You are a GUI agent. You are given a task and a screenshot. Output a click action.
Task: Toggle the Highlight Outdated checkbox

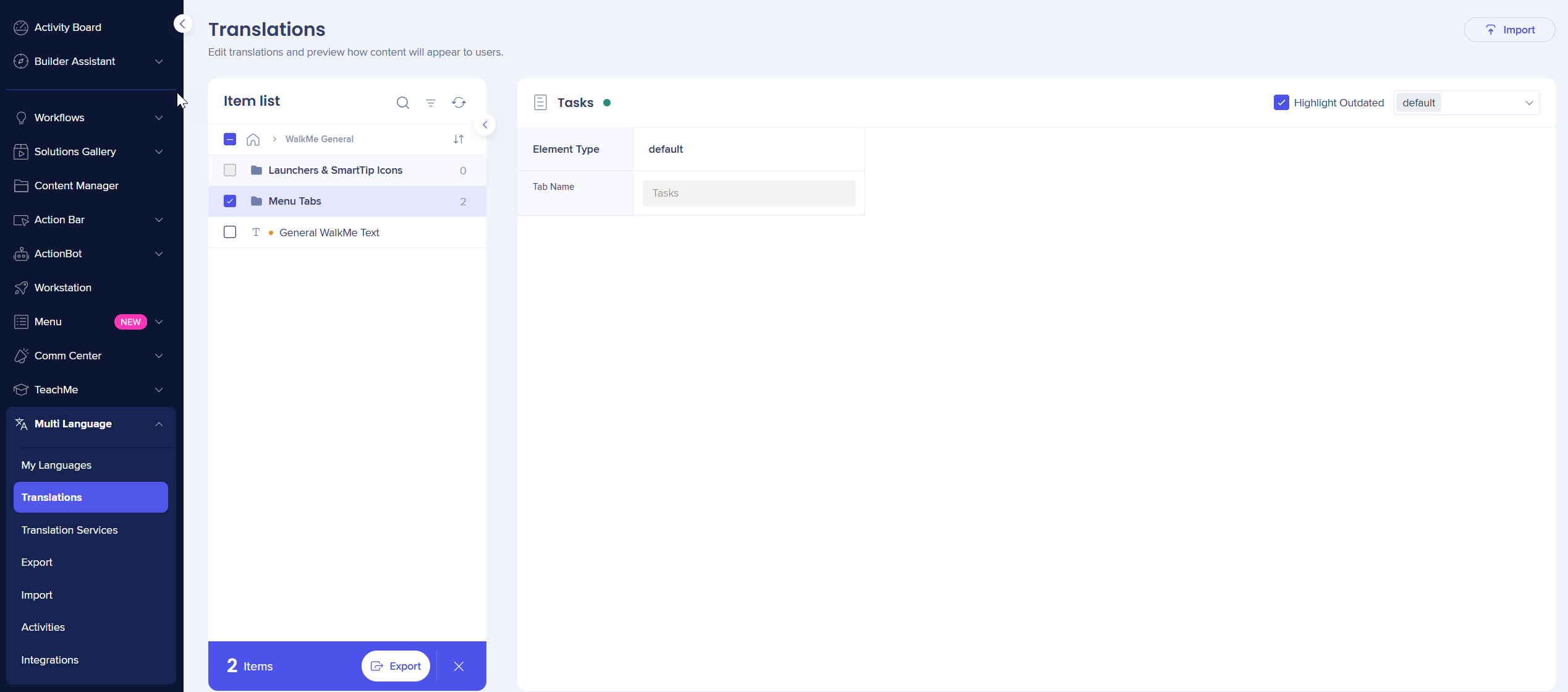(x=1281, y=103)
